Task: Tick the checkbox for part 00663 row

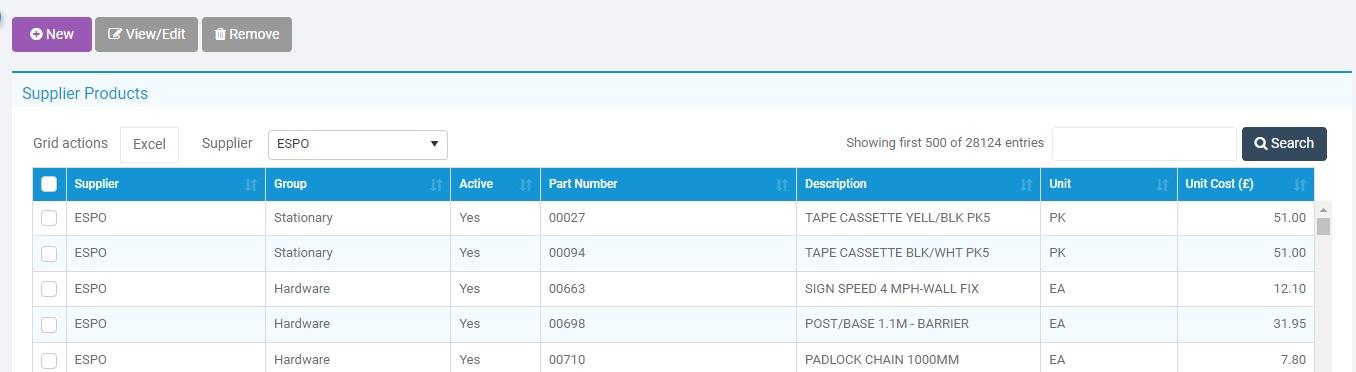Action: point(49,289)
